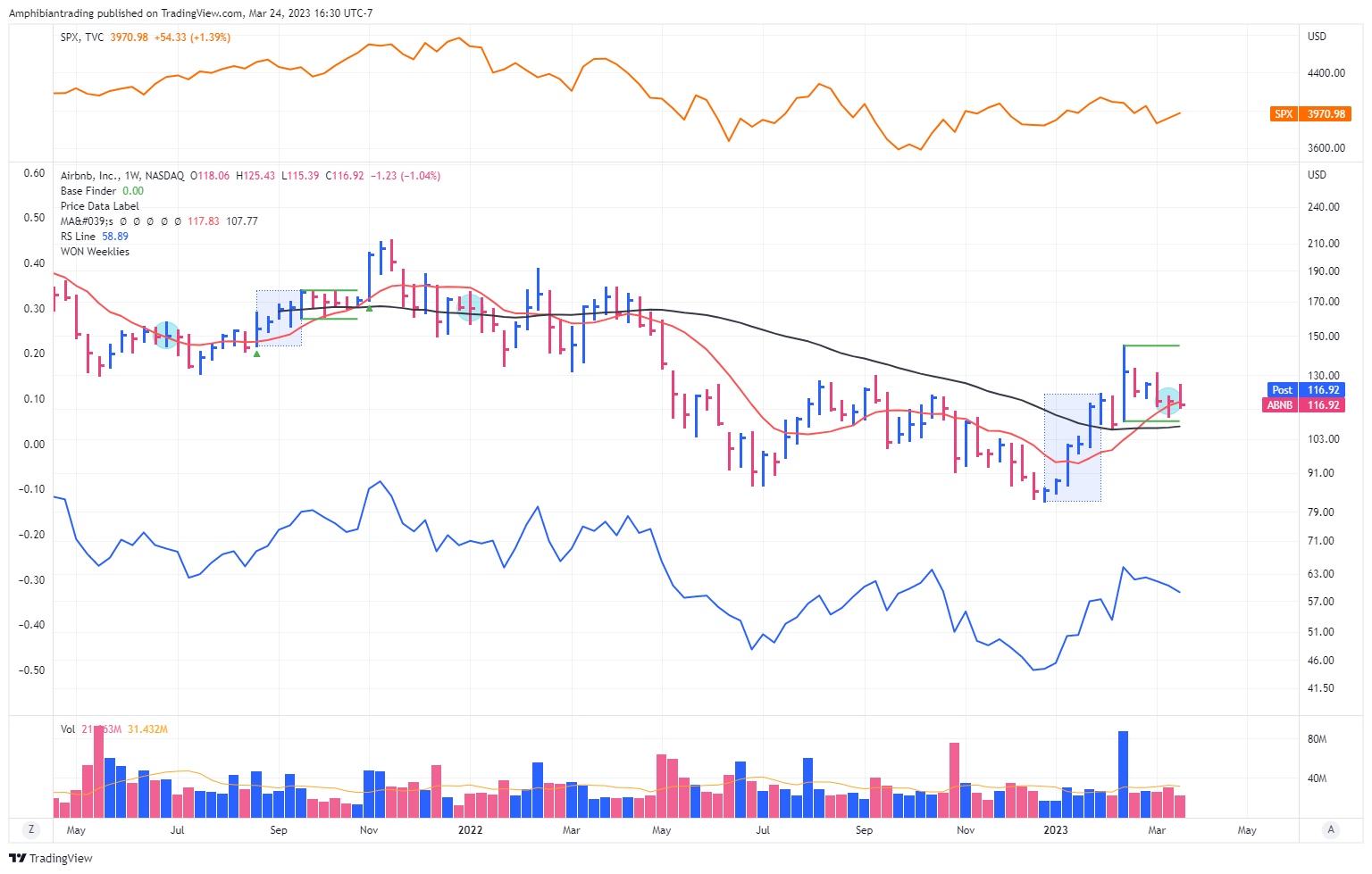The image size is (1372, 874).
Task: Click the 210.00 price axis label
Action: coord(1324,244)
